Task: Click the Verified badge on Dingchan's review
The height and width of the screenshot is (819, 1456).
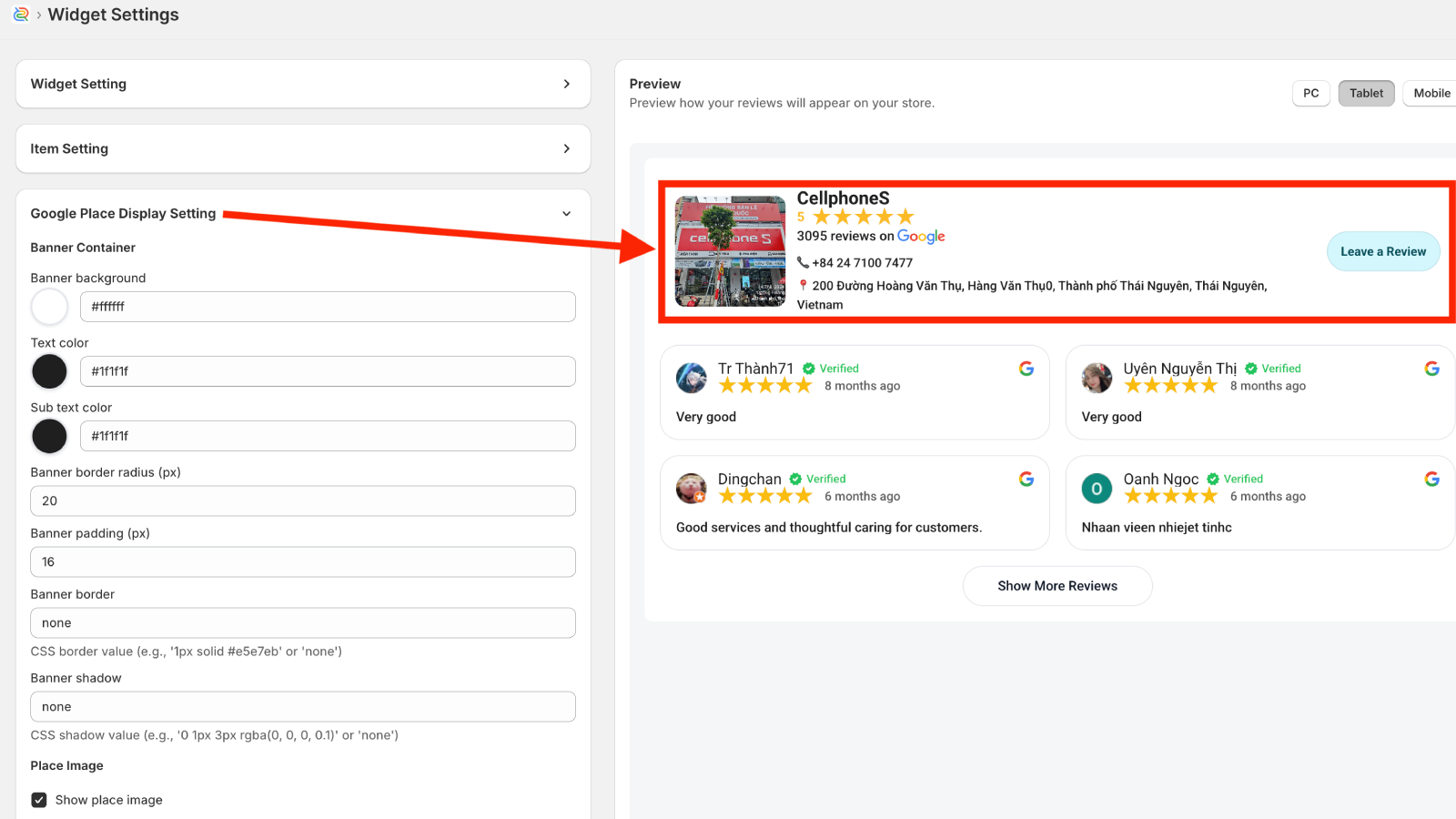Action: click(x=817, y=478)
